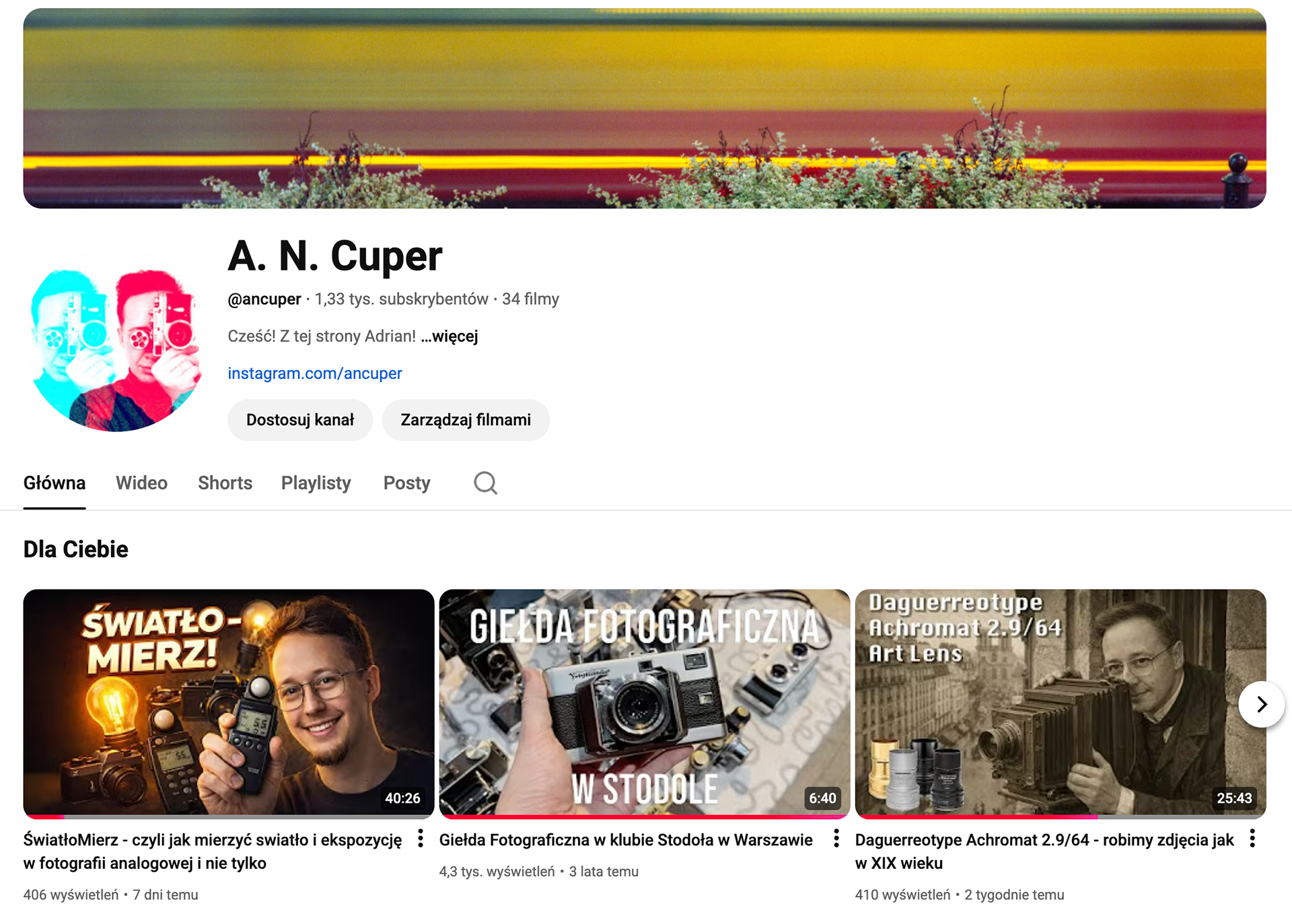Open options menu for Daguerreotype Achromat video
Screen dimensions: 1292x924
(1252, 839)
